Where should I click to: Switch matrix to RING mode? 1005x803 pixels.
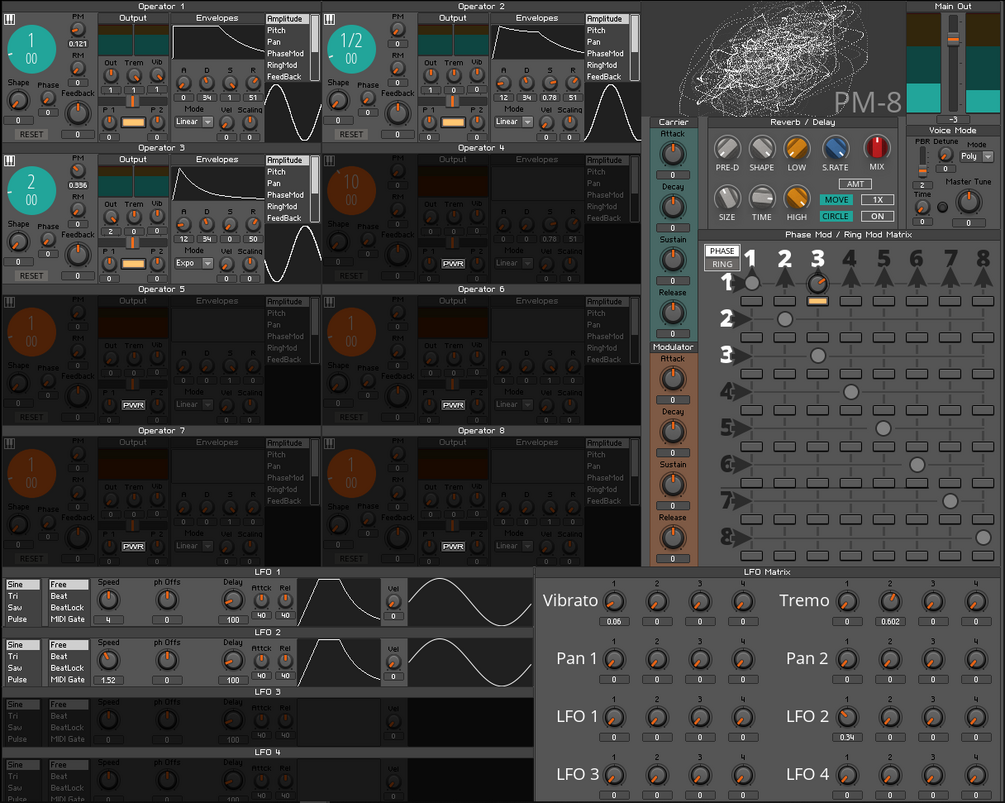[x=722, y=264]
